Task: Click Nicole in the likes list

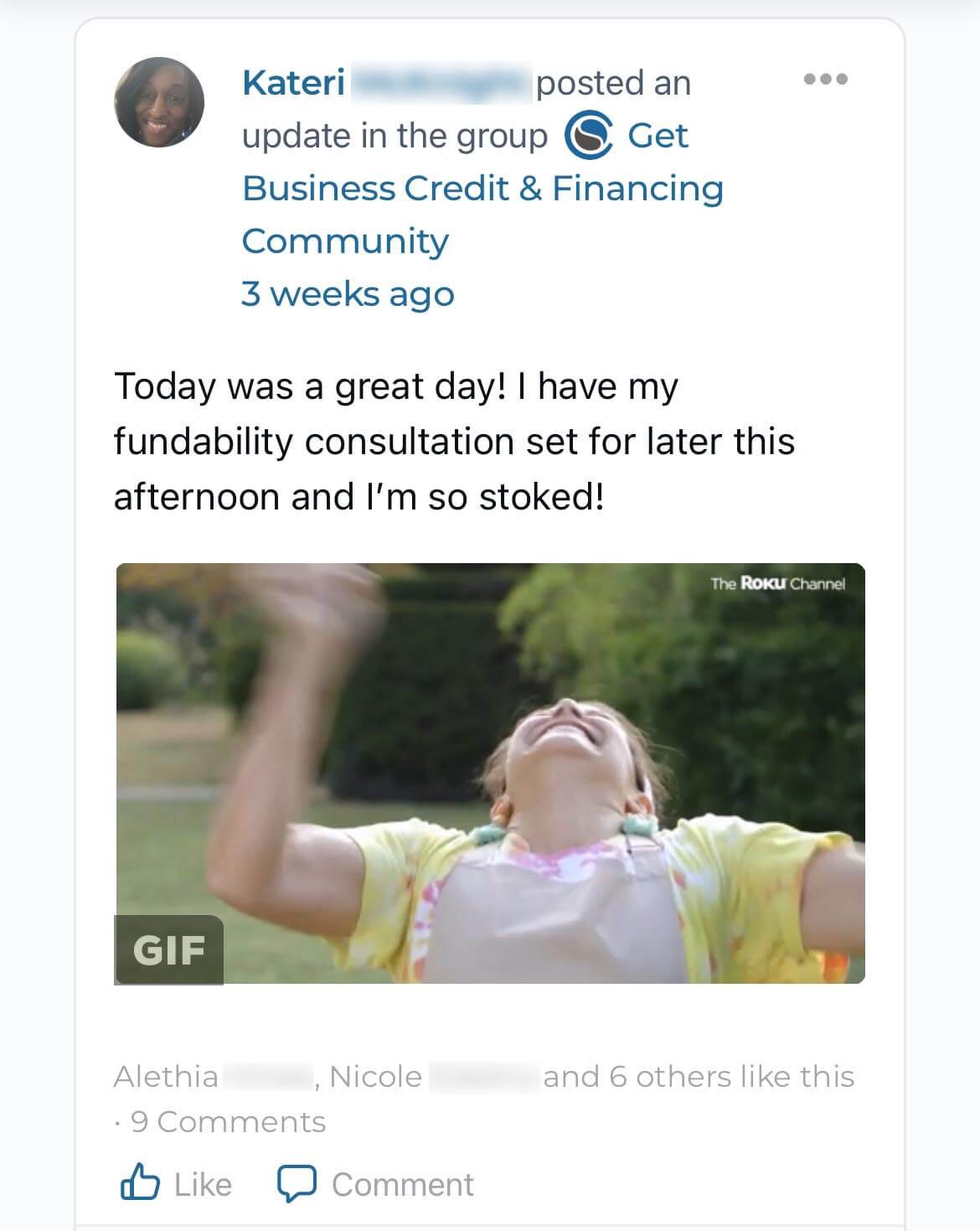Action: pyautogui.click(x=375, y=1076)
